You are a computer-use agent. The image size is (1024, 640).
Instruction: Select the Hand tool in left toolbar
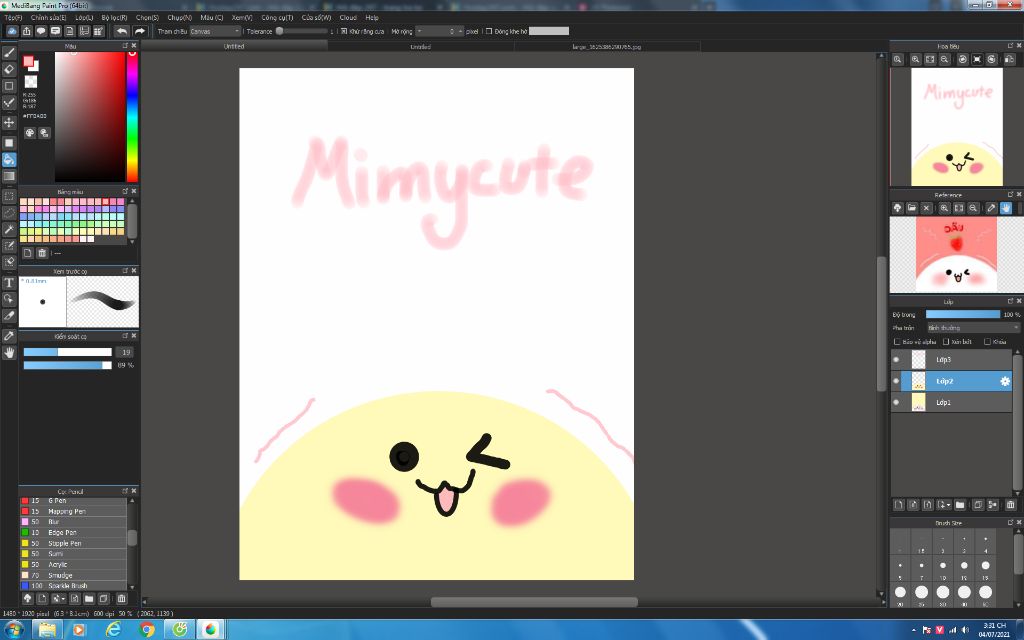tap(9, 353)
